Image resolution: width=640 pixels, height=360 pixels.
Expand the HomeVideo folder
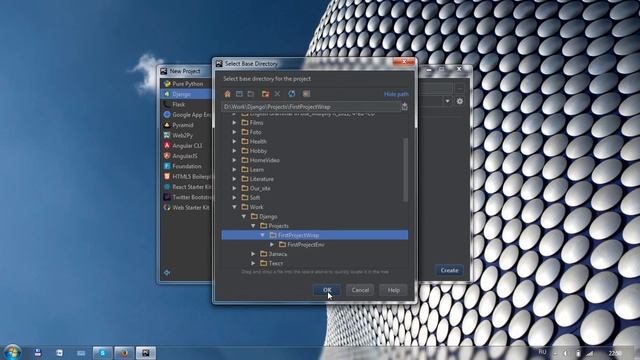[234, 160]
